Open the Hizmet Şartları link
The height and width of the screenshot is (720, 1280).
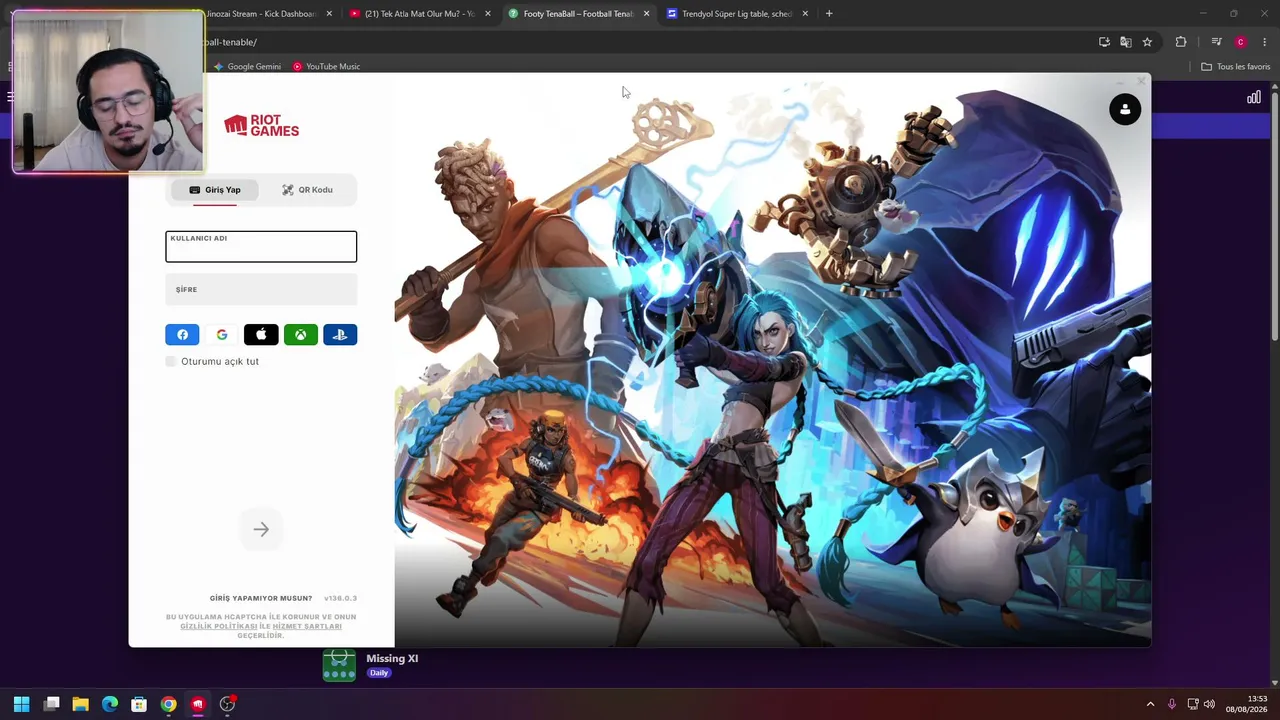click(x=307, y=626)
